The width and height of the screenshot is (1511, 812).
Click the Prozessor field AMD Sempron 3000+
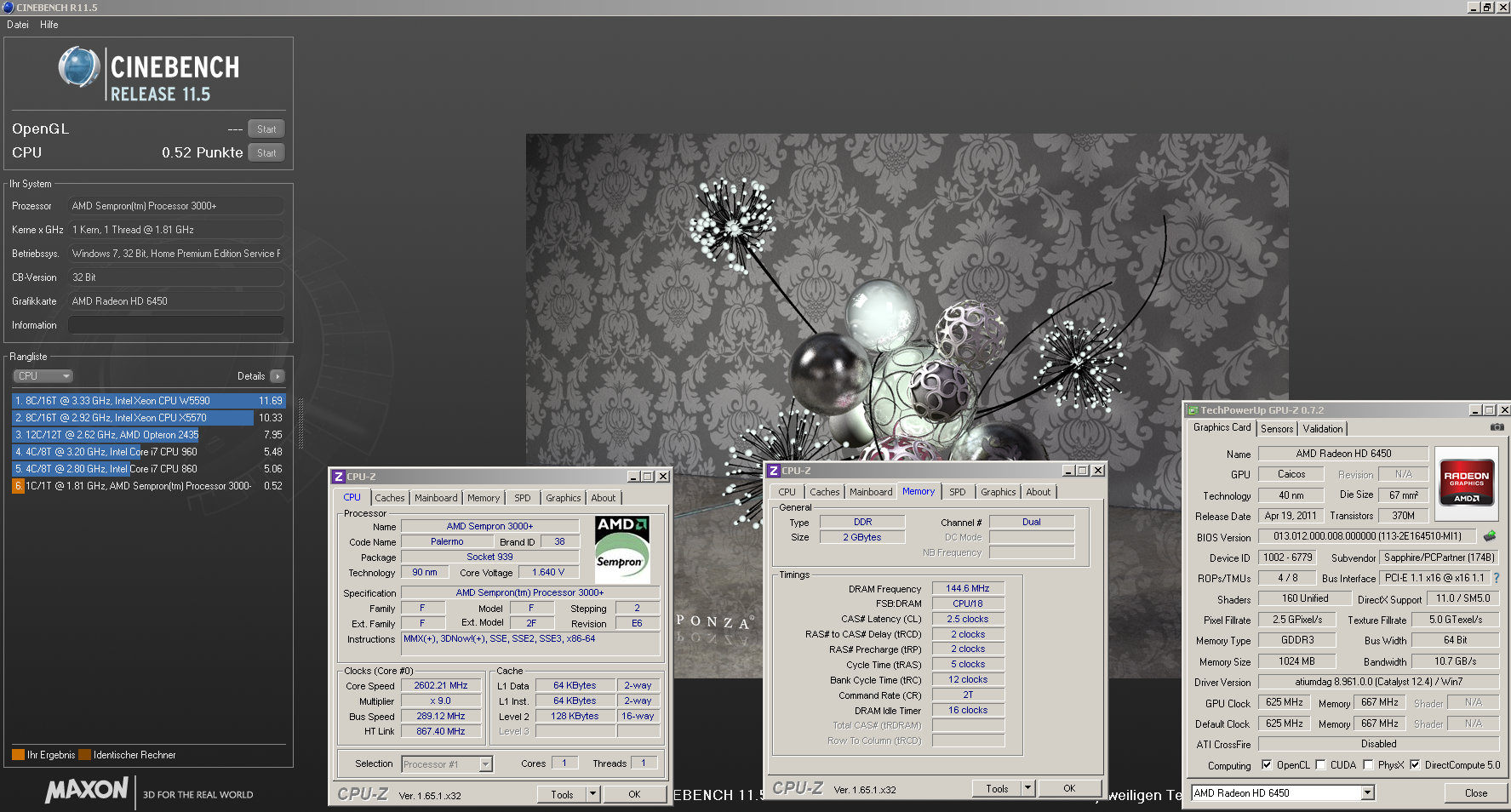coord(176,206)
